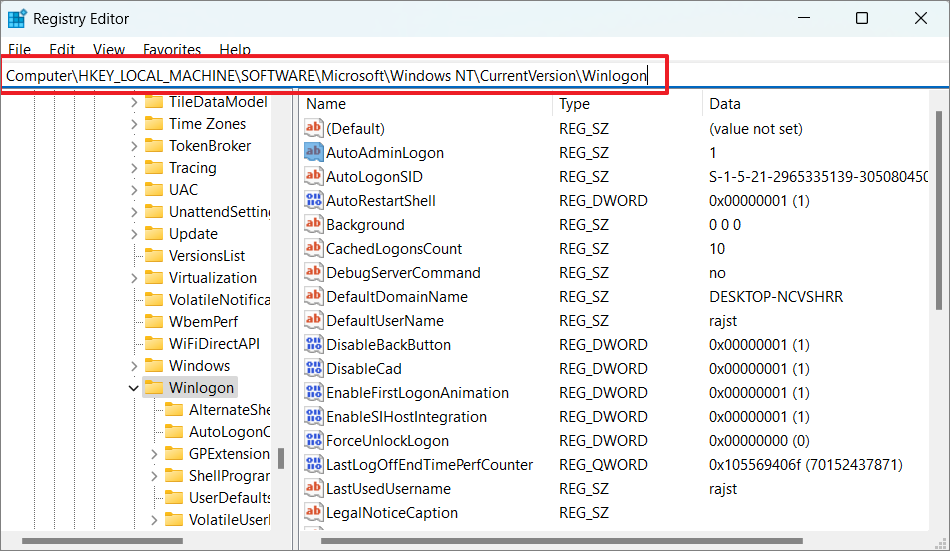Select the DisableCad DWORD icon
Screen dimensions: 950x551
click(313, 368)
